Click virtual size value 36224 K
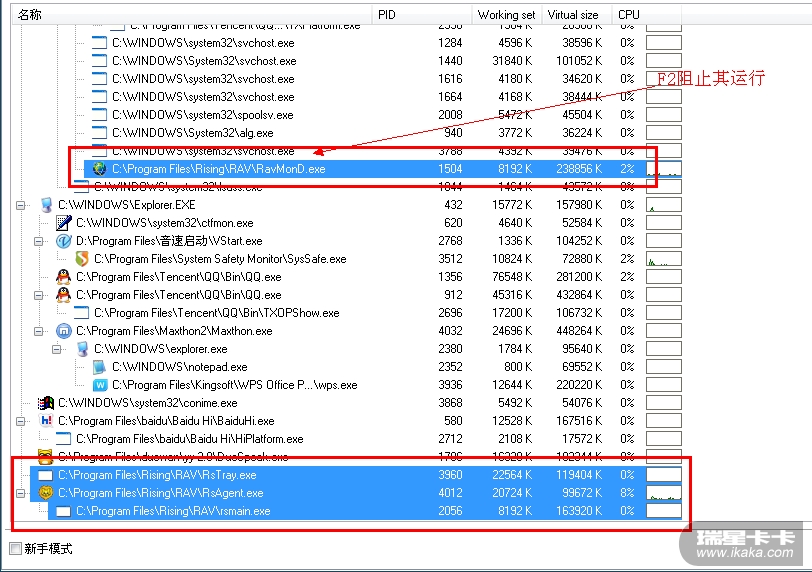 click(x=582, y=133)
